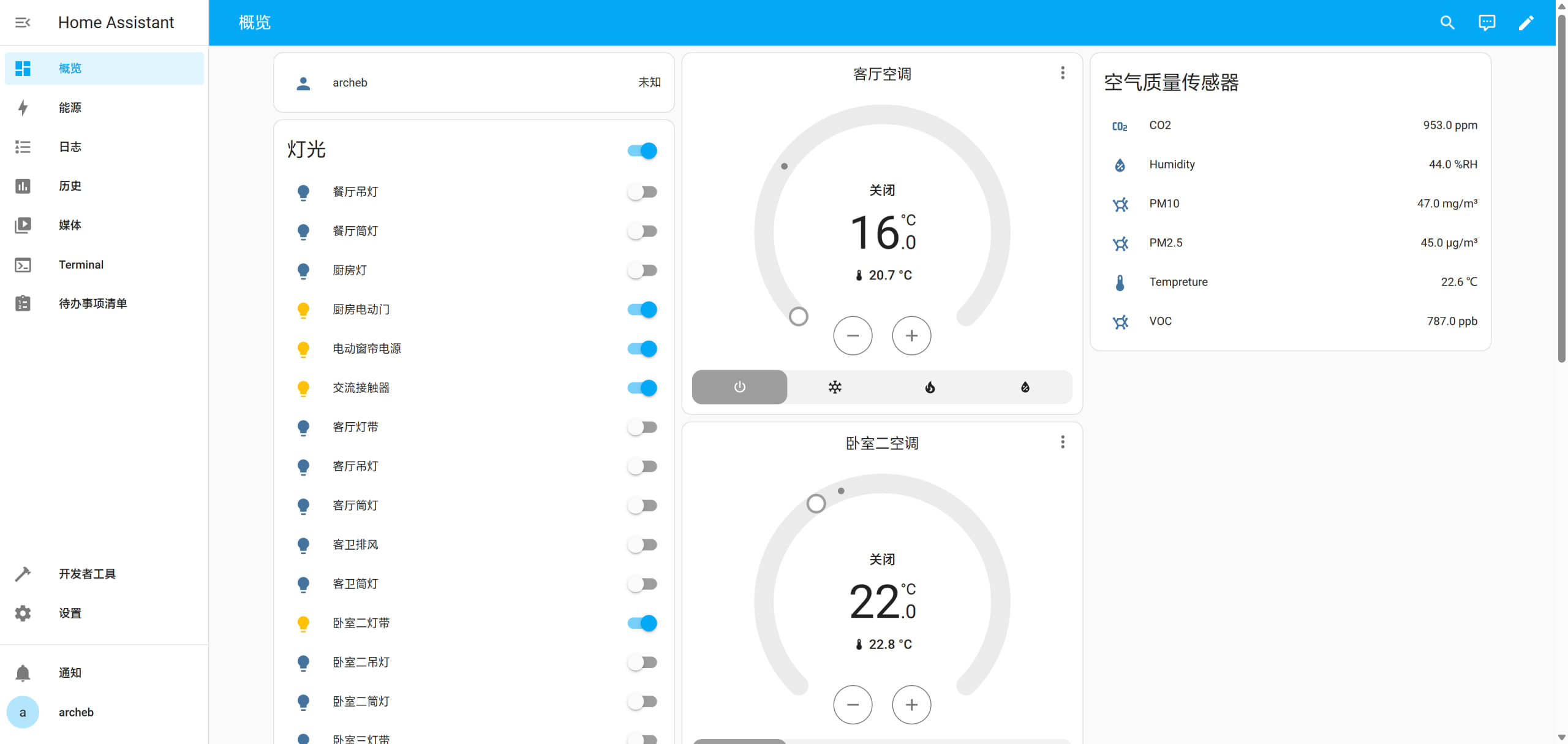
Task: Click the 客厅空调 temperature dial handle
Action: 799,317
